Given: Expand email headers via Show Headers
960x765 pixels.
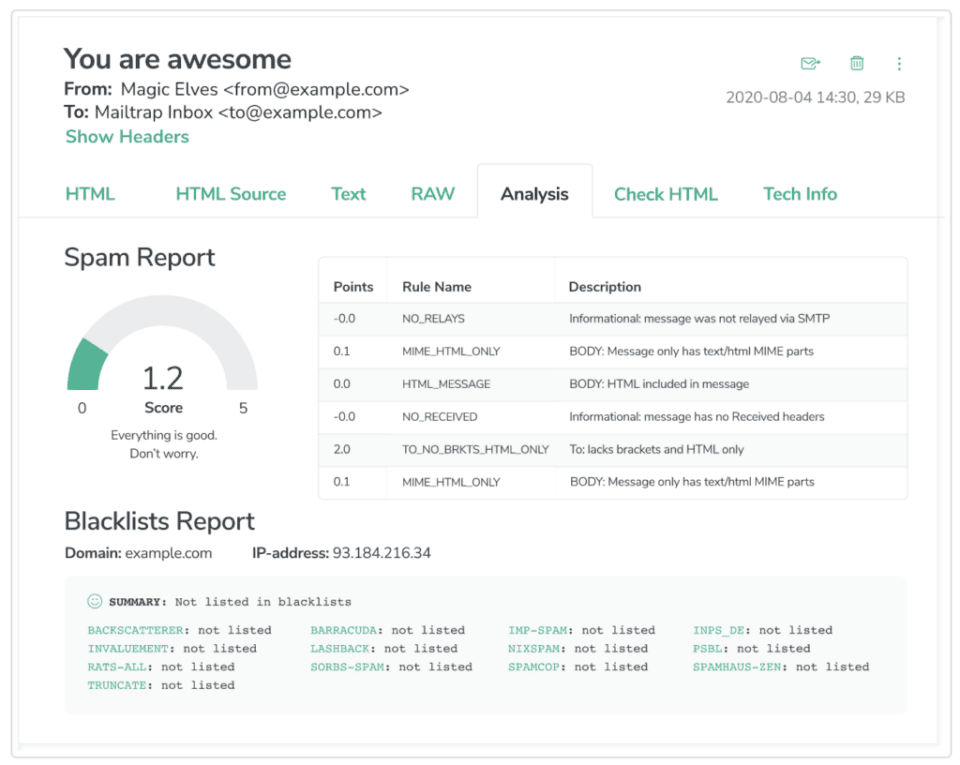Looking at the screenshot, I should tap(126, 136).
